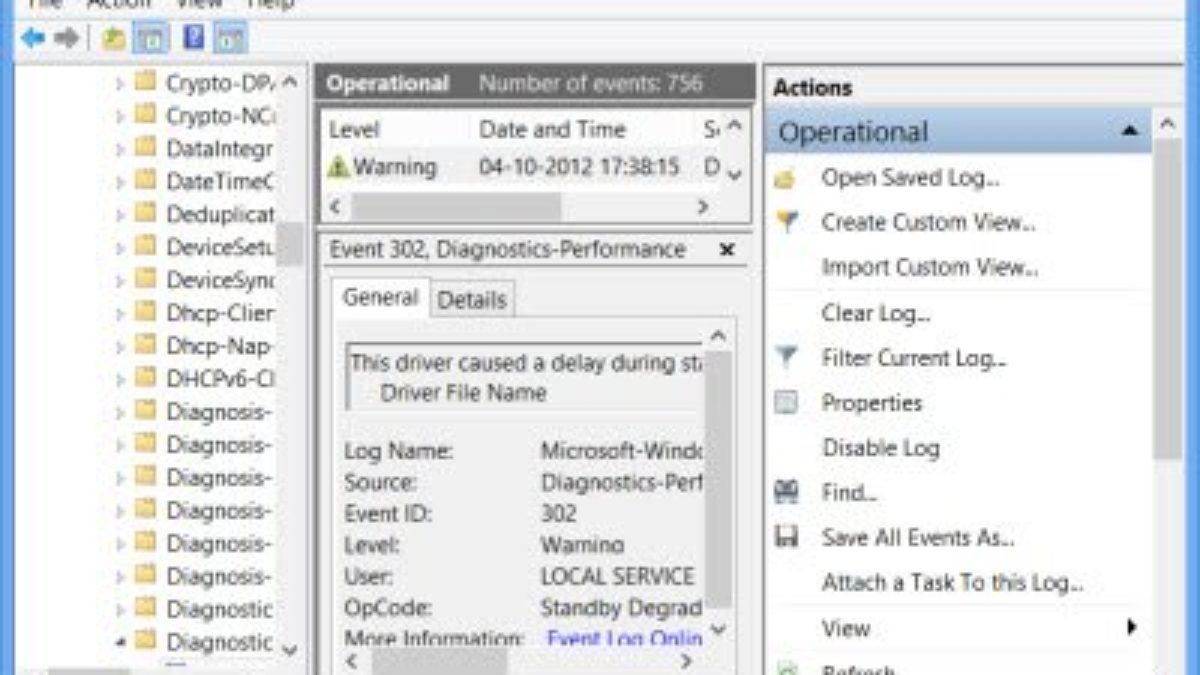Sort by the Date and Time column header
This screenshot has width=1200, height=675.
pos(552,129)
